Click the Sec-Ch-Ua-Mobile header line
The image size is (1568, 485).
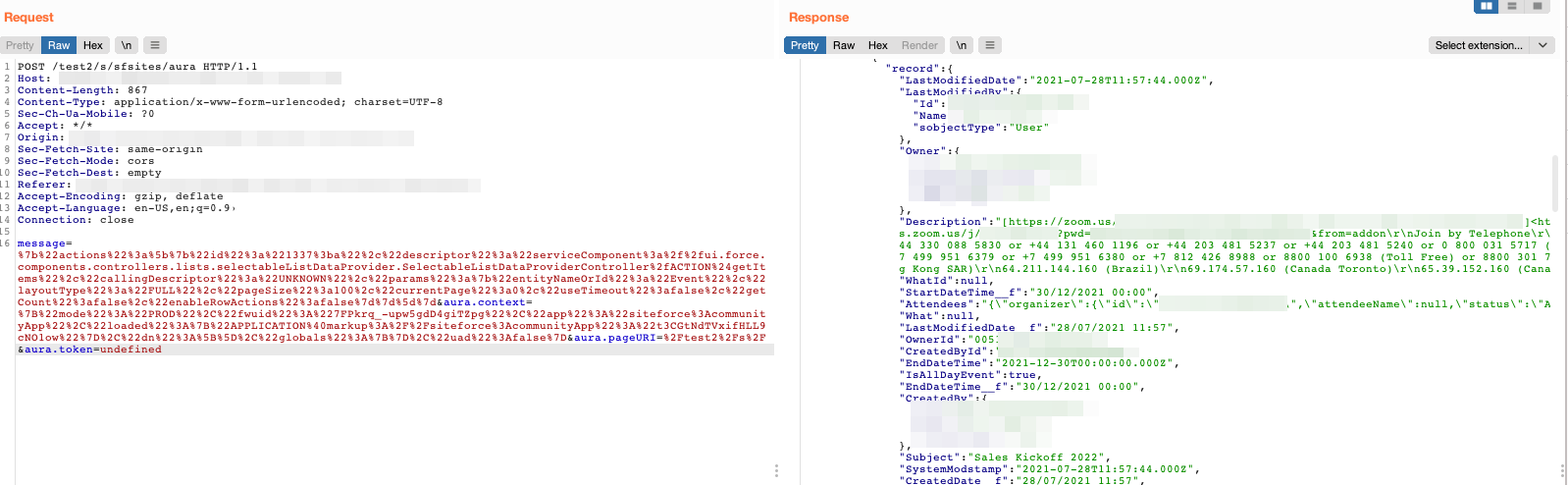pos(85,114)
